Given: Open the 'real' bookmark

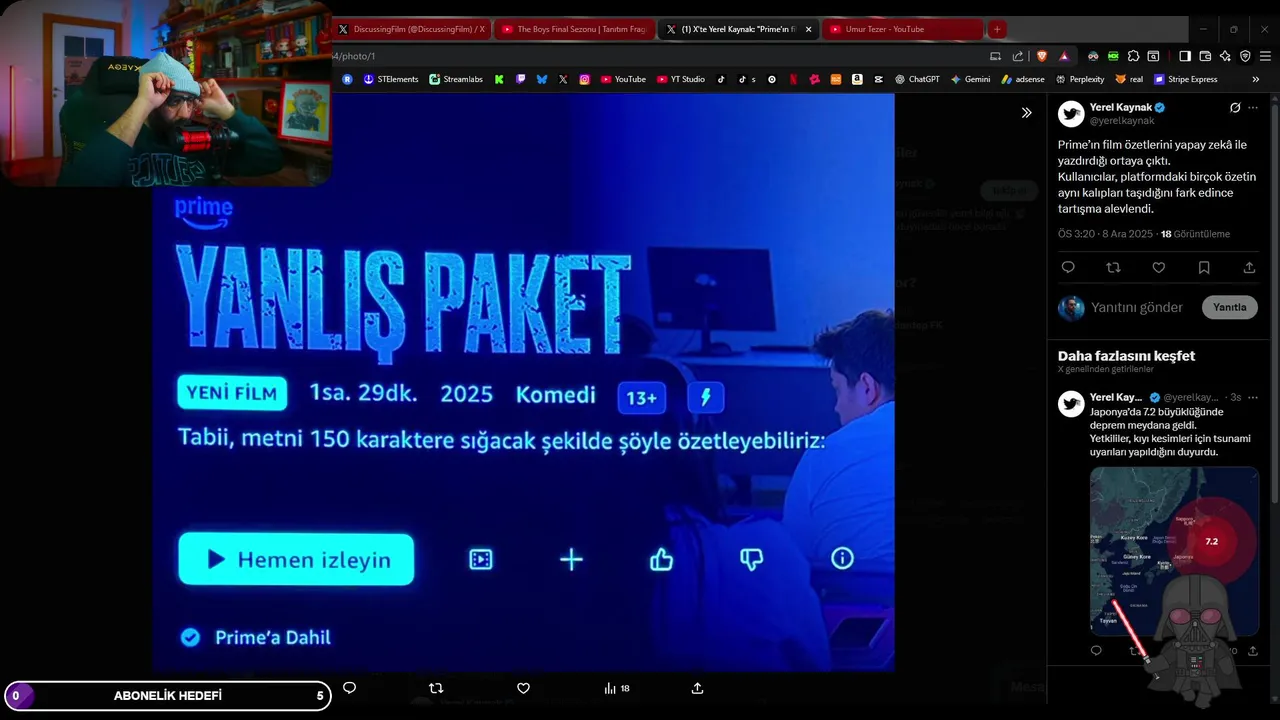Looking at the screenshot, I should point(1129,79).
